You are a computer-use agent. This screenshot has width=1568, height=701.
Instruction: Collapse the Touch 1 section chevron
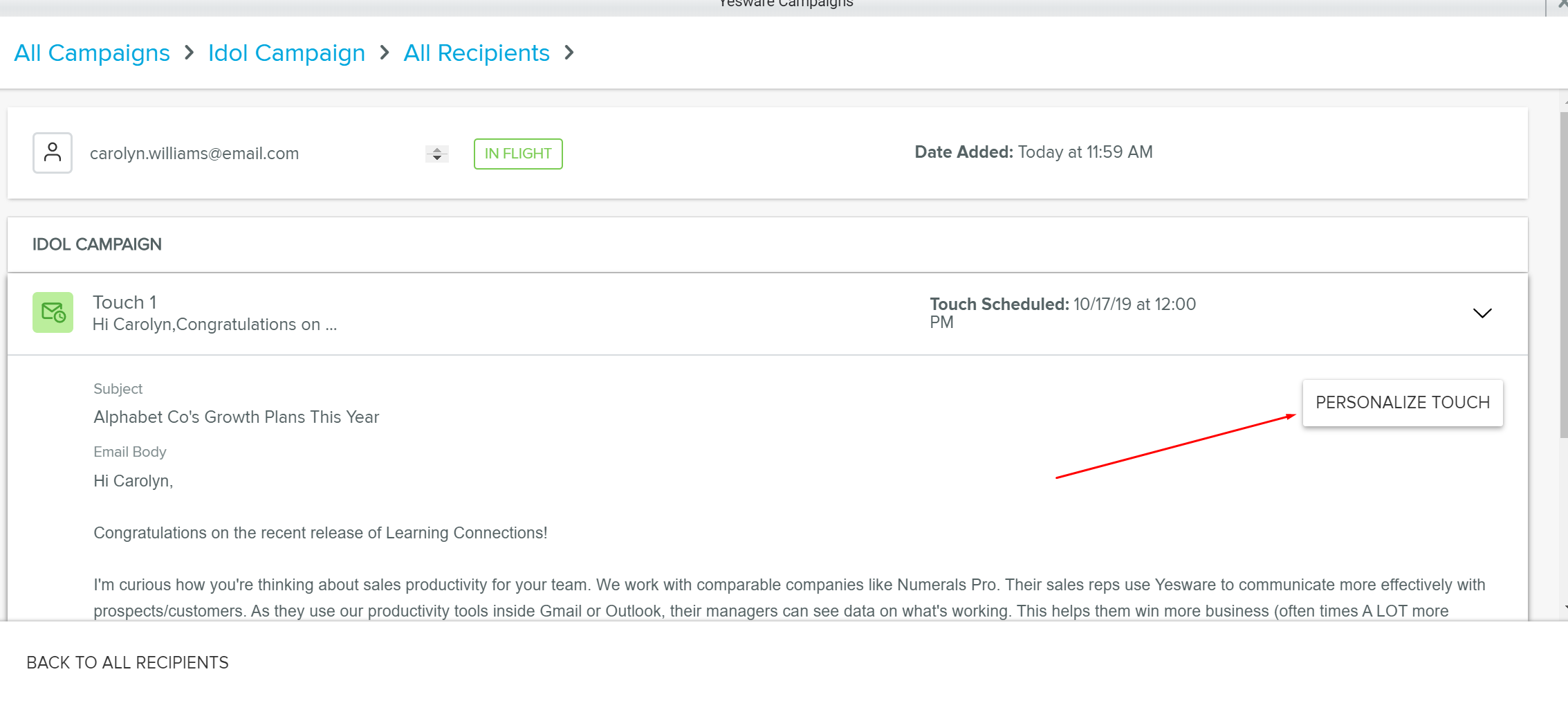pos(1482,313)
